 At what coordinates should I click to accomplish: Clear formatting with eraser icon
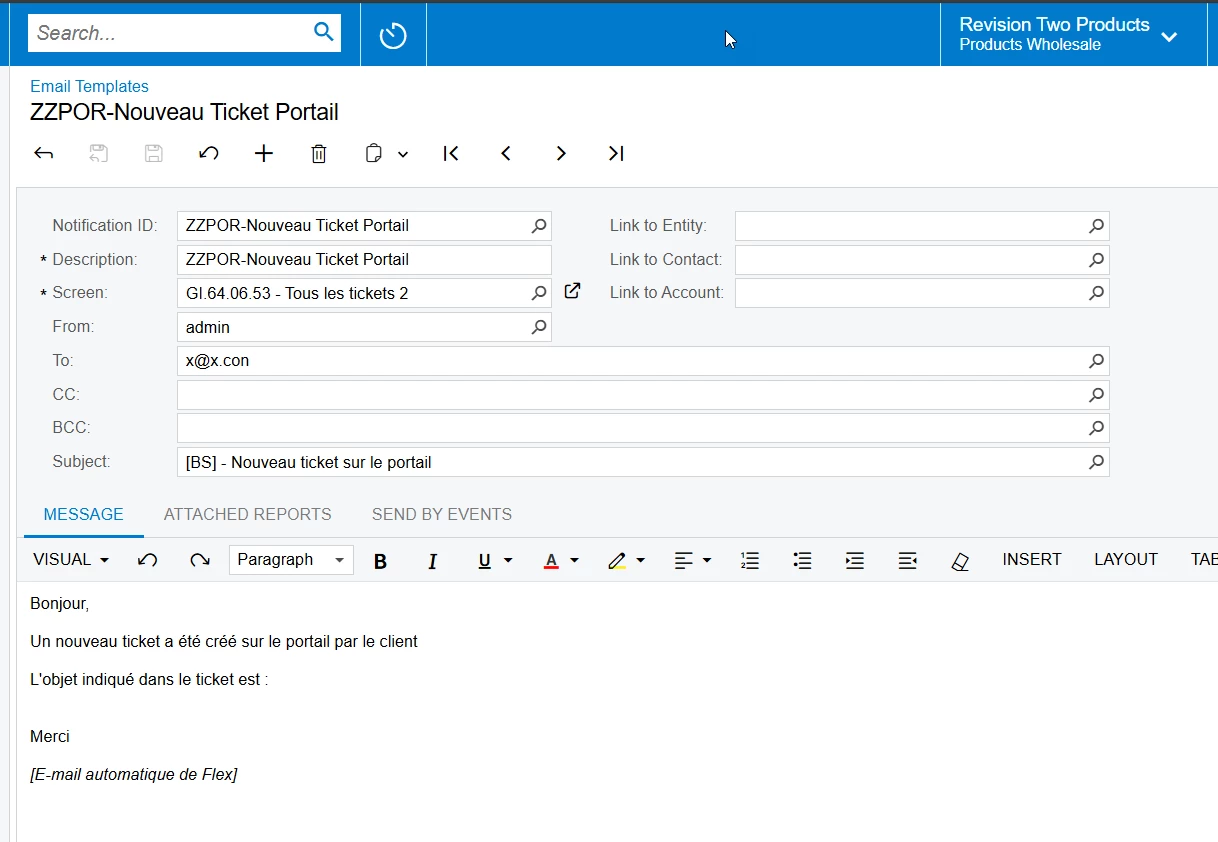(960, 561)
